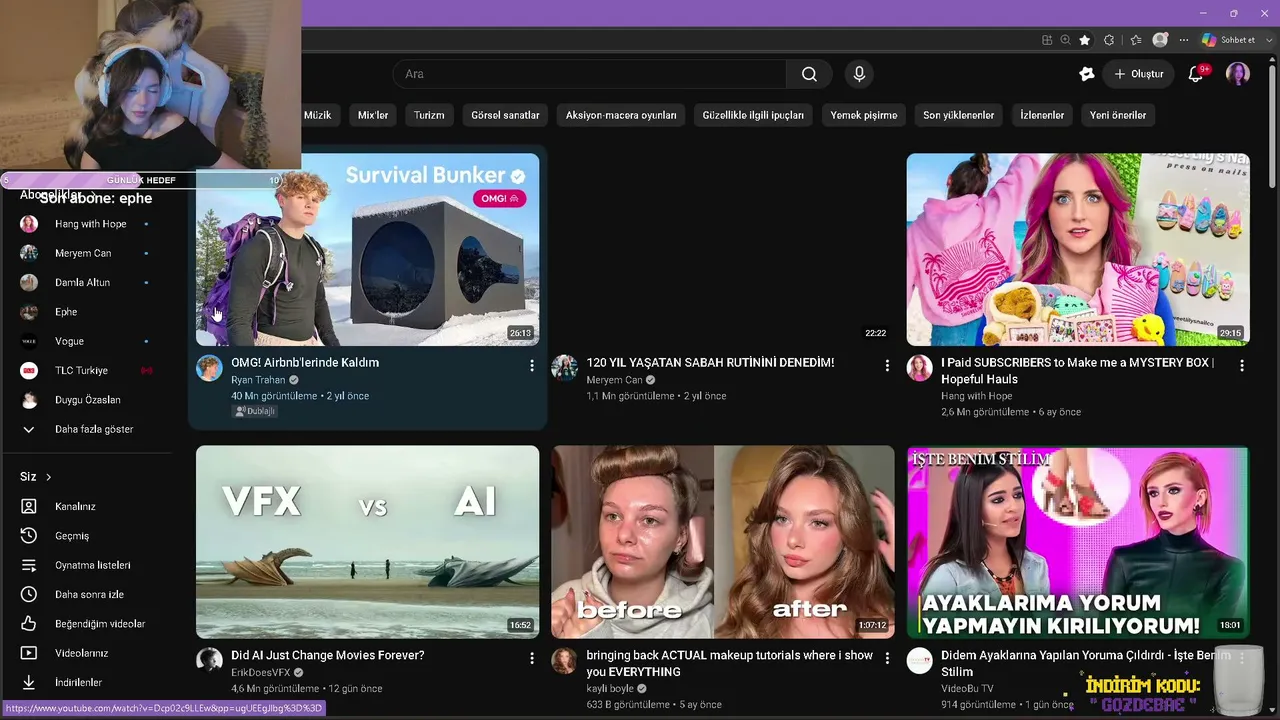
Task: Open more options for Airbnb video
Action: (532, 366)
